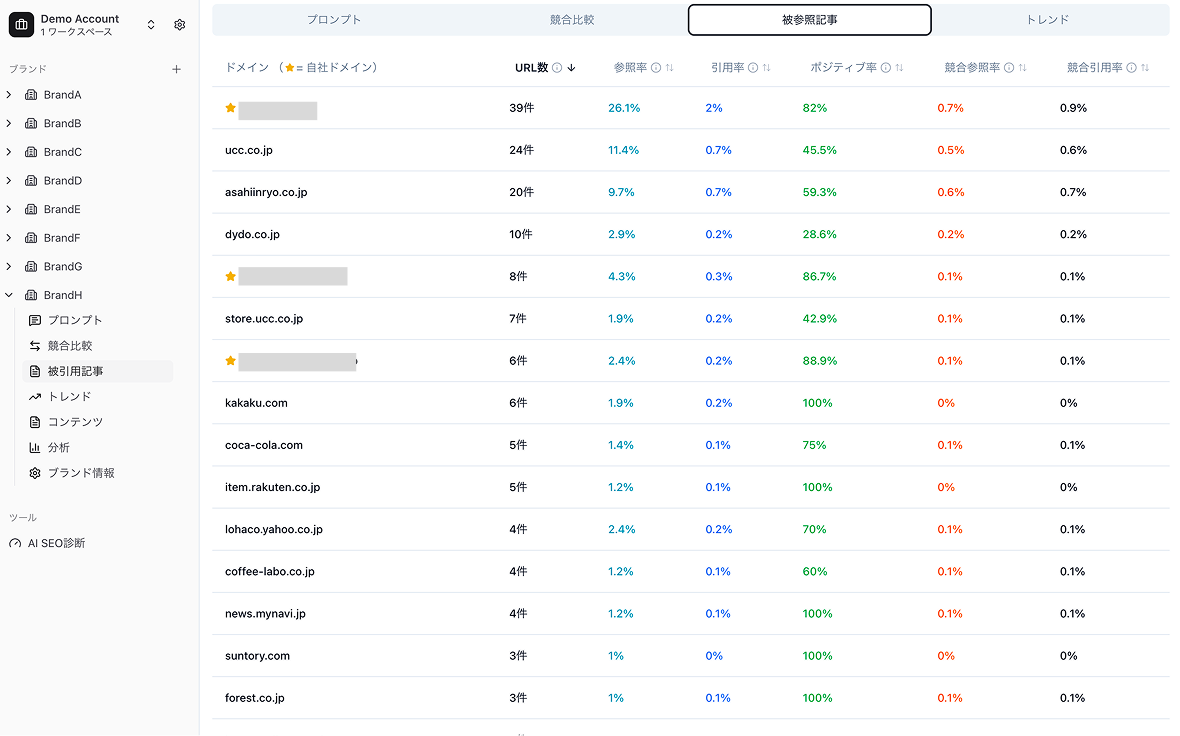Click info icon next to URL数
Image resolution: width=1180 pixels, height=736 pixels.
pos(557,68)
